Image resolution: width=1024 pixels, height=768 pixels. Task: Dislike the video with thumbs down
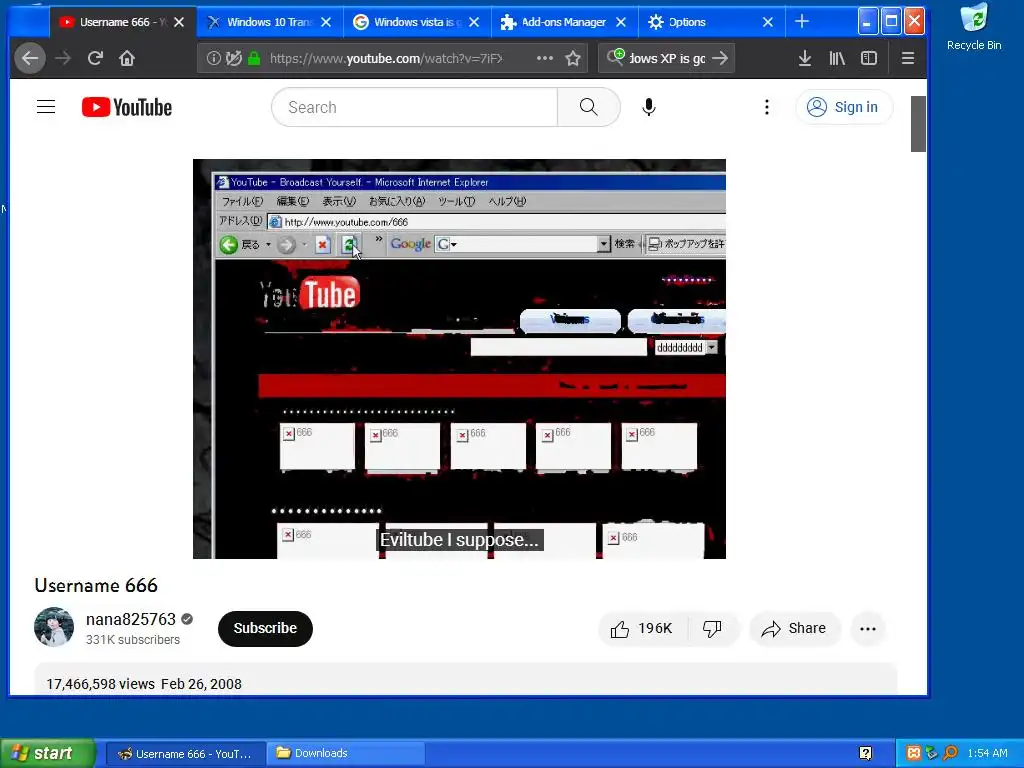coord(712,629)
